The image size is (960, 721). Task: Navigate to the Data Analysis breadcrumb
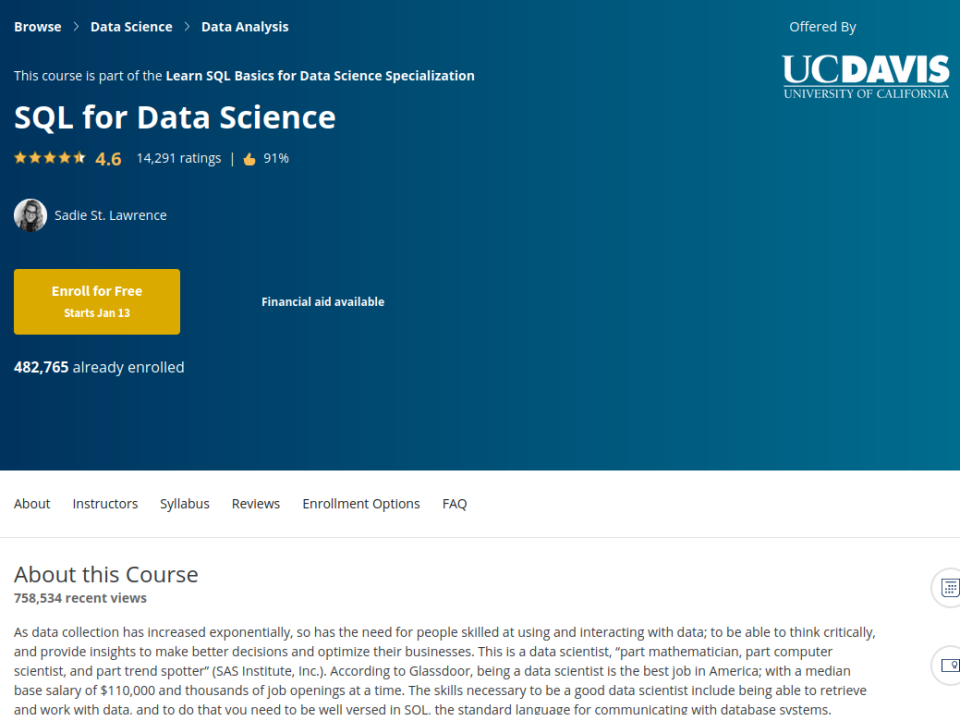[x=245, y=27]
